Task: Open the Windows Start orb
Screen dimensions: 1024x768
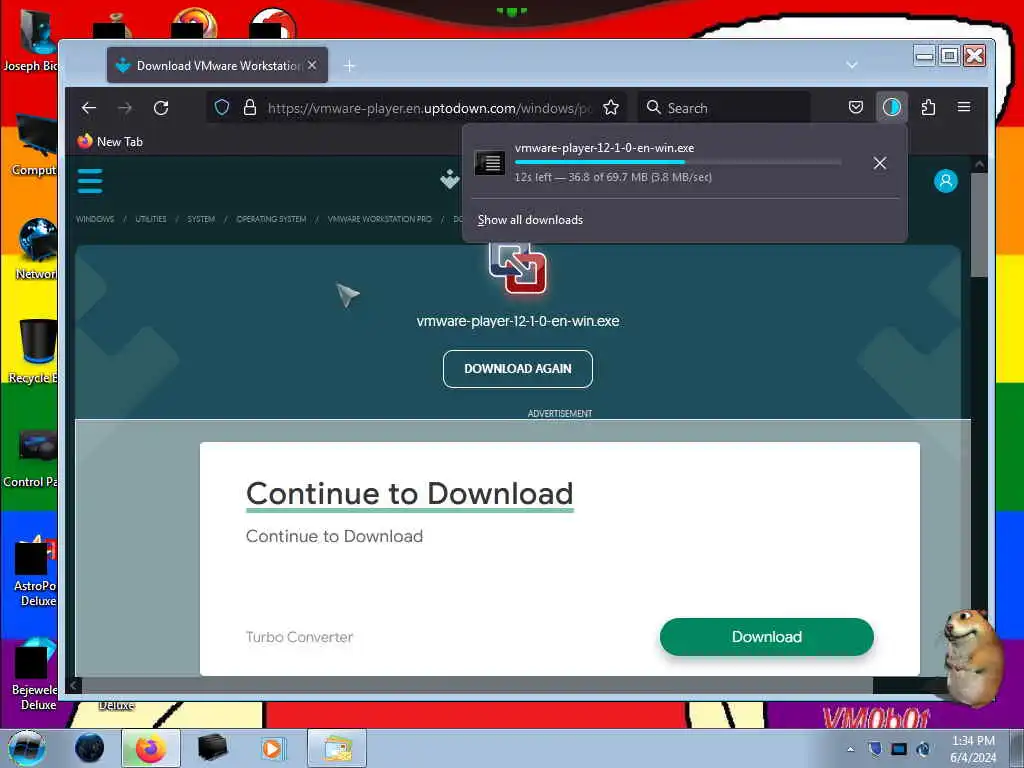Action: coord(26,748)
